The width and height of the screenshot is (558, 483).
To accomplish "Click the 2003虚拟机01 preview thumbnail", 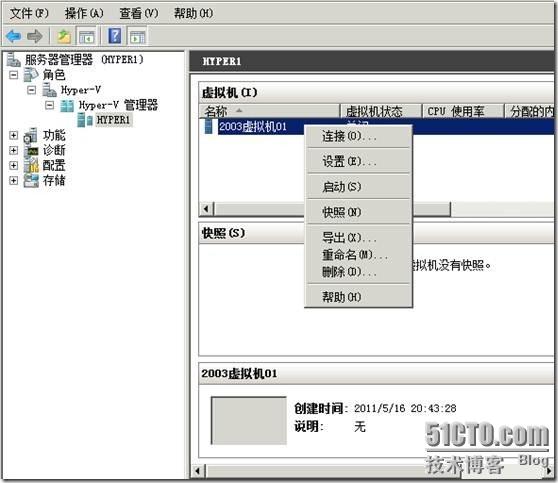I will (x=249, y=421).
